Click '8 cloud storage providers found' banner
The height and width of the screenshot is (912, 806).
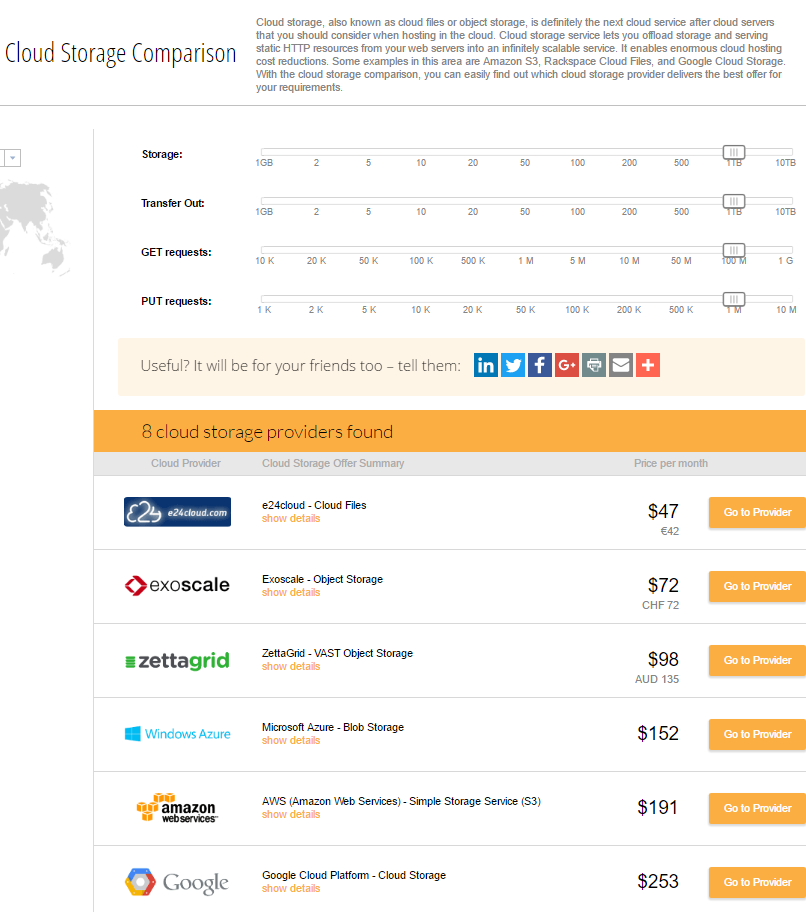[450, 431]
